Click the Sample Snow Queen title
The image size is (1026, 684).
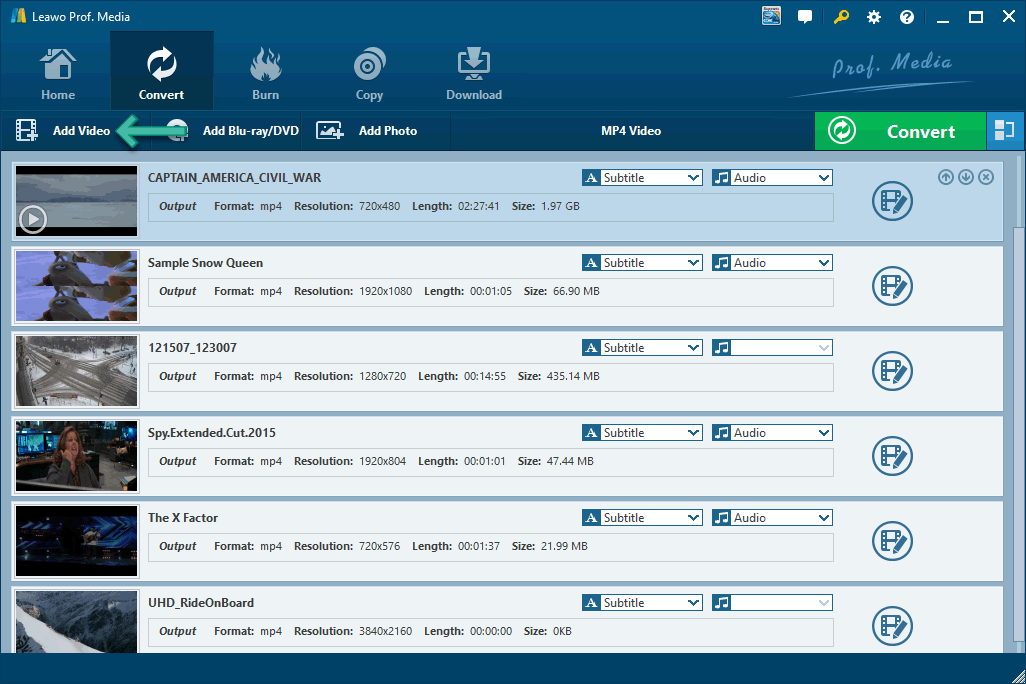tap(205, 263)
